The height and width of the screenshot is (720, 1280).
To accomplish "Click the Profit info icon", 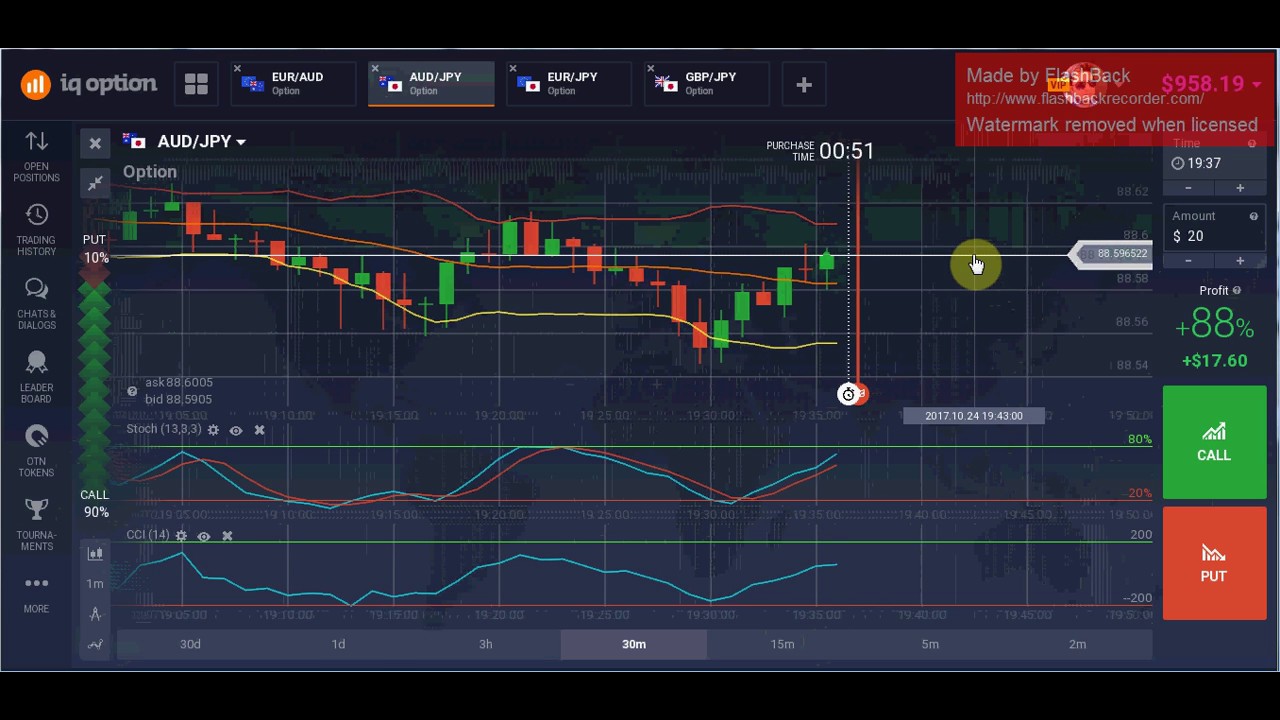I will click(x=1237, y=291).
